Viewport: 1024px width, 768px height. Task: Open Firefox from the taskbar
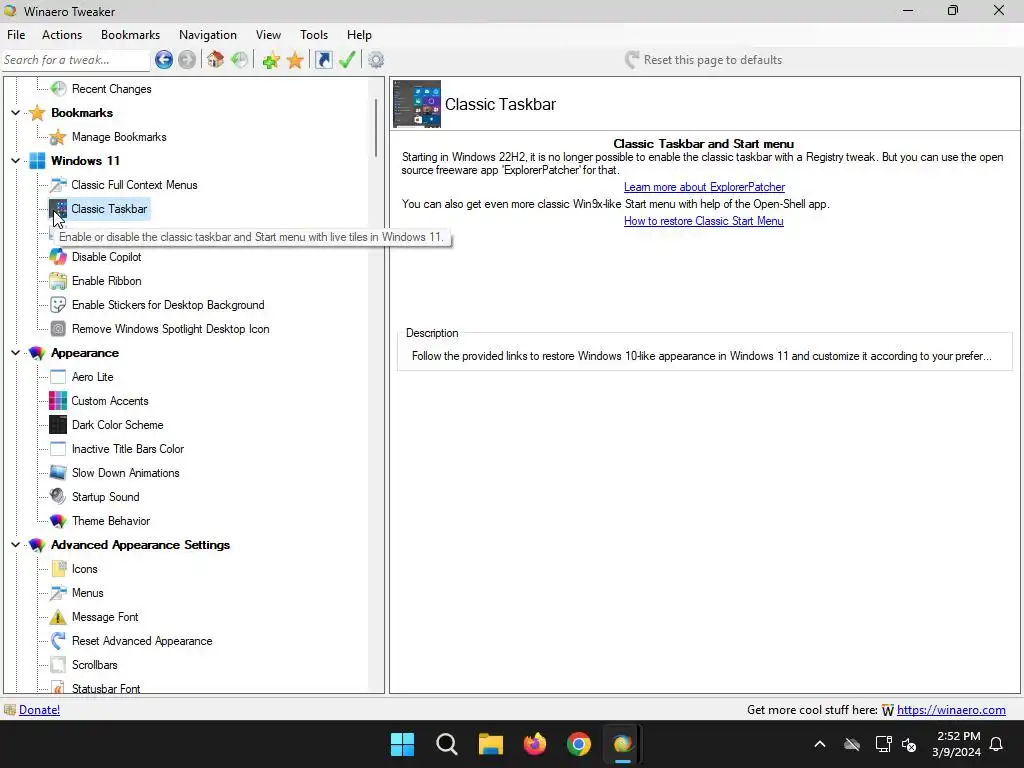pyautogui.click(x=535, y=744)
